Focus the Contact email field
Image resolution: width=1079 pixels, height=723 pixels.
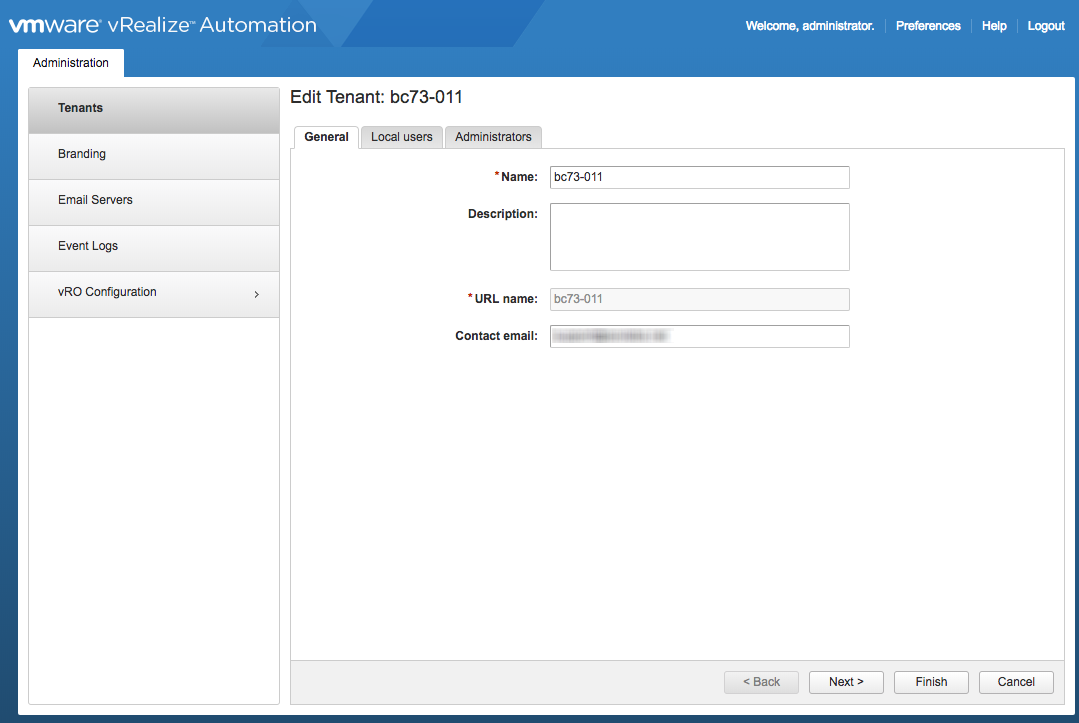point(700,336)
